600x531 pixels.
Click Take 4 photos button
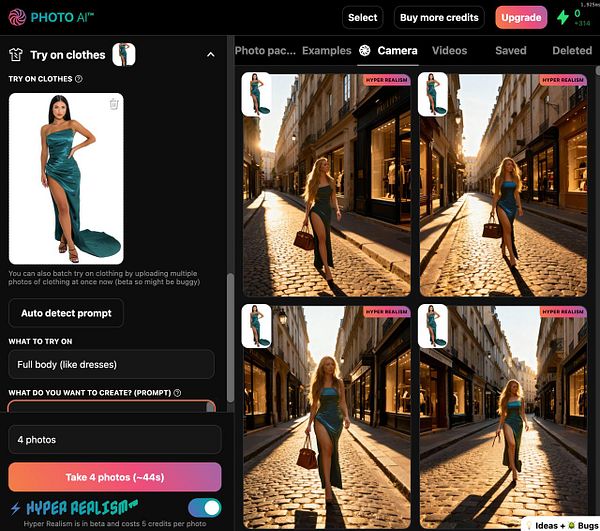click(115, 477)
